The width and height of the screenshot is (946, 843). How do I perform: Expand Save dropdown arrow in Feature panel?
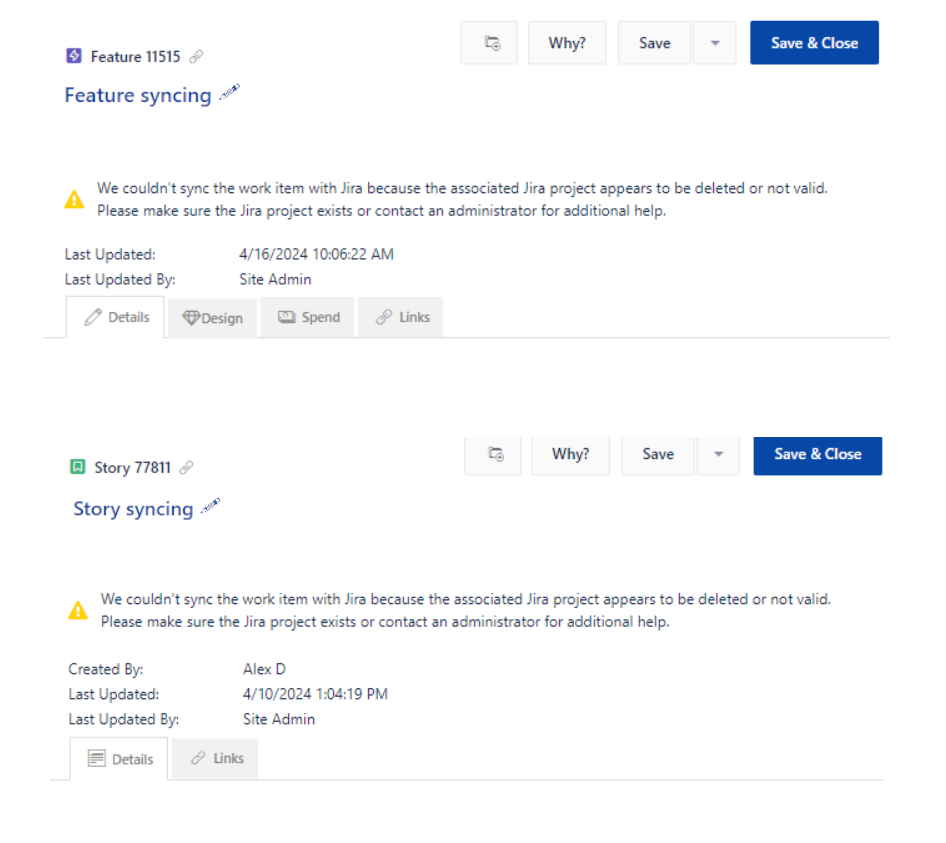point(714,43)
